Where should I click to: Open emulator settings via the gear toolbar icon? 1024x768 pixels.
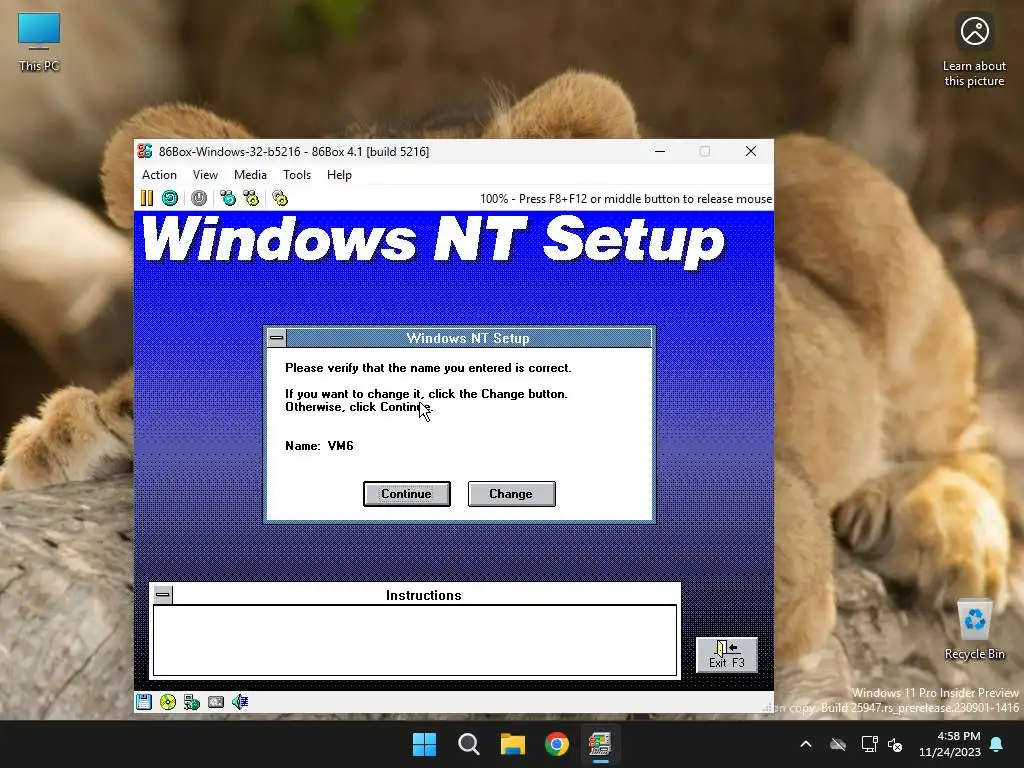[280, 198]
